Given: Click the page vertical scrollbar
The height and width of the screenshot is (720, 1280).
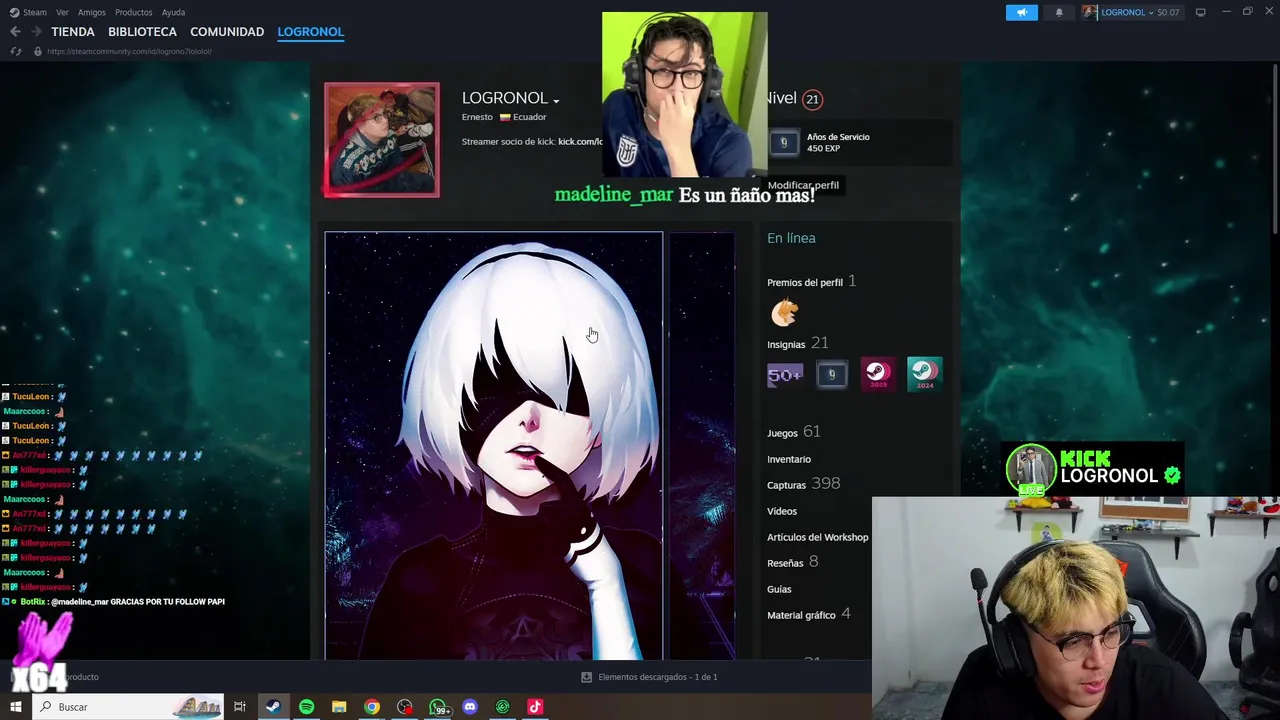Looking at the screenshot, I should click(1276, 150).
